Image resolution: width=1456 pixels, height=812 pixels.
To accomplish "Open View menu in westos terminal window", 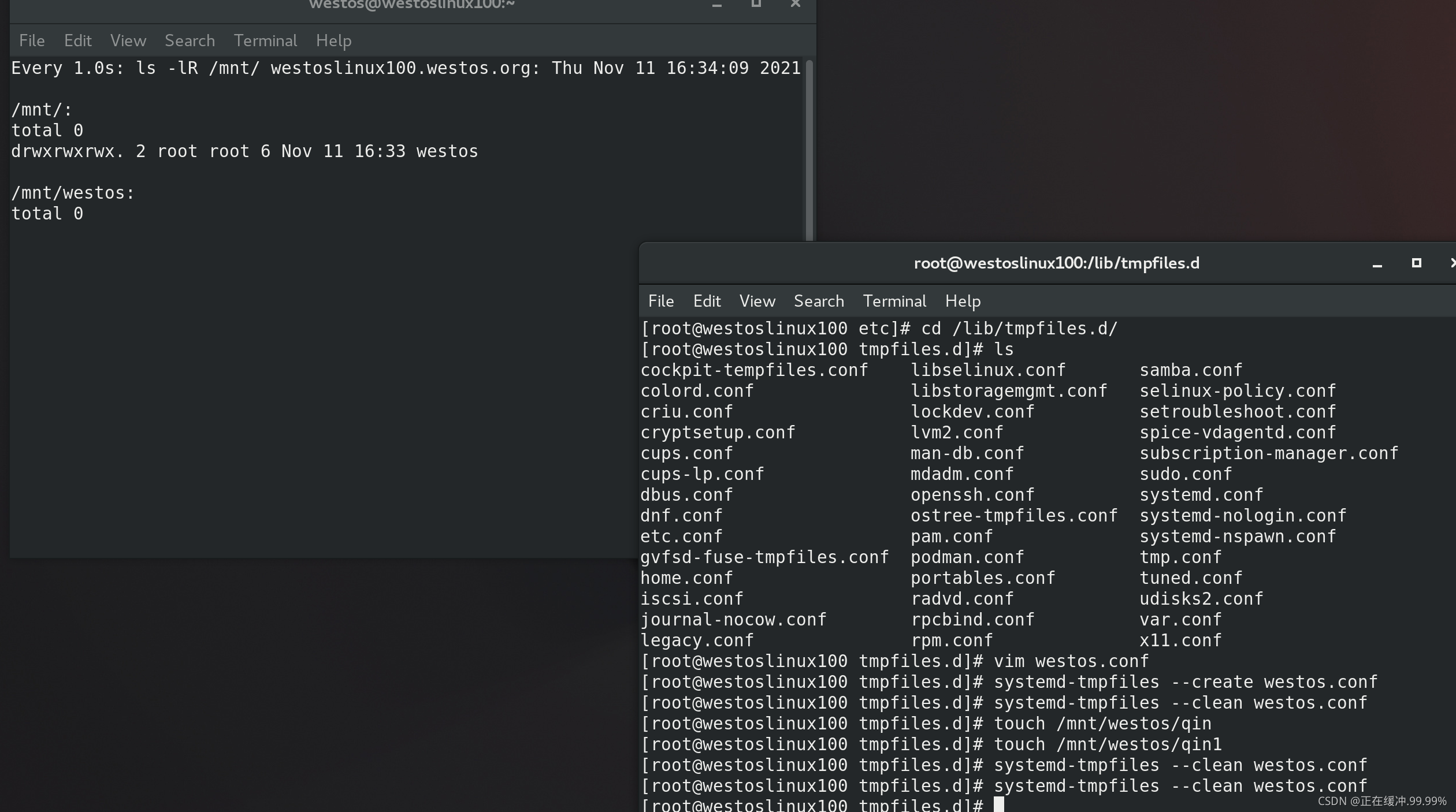I will pyautogui.click(x=128, y=40).
